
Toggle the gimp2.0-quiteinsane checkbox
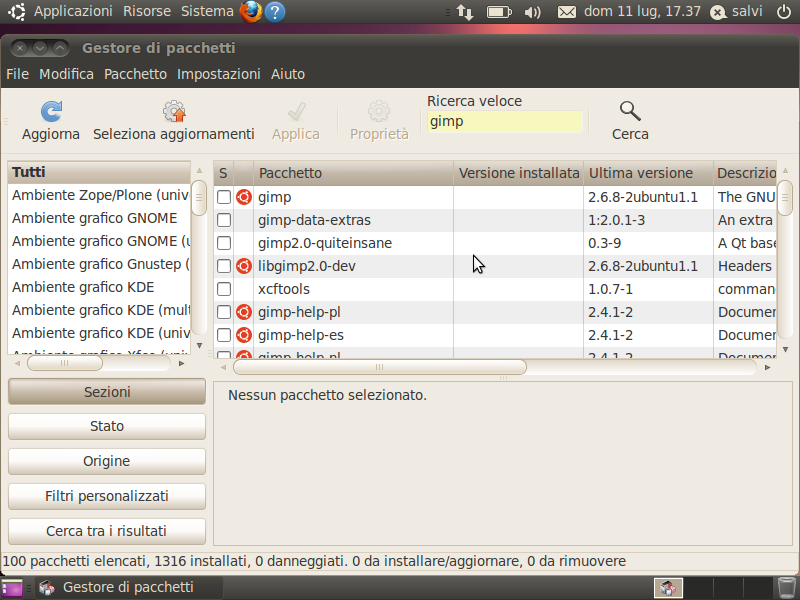pyautogui.click(x=224, y=243)
